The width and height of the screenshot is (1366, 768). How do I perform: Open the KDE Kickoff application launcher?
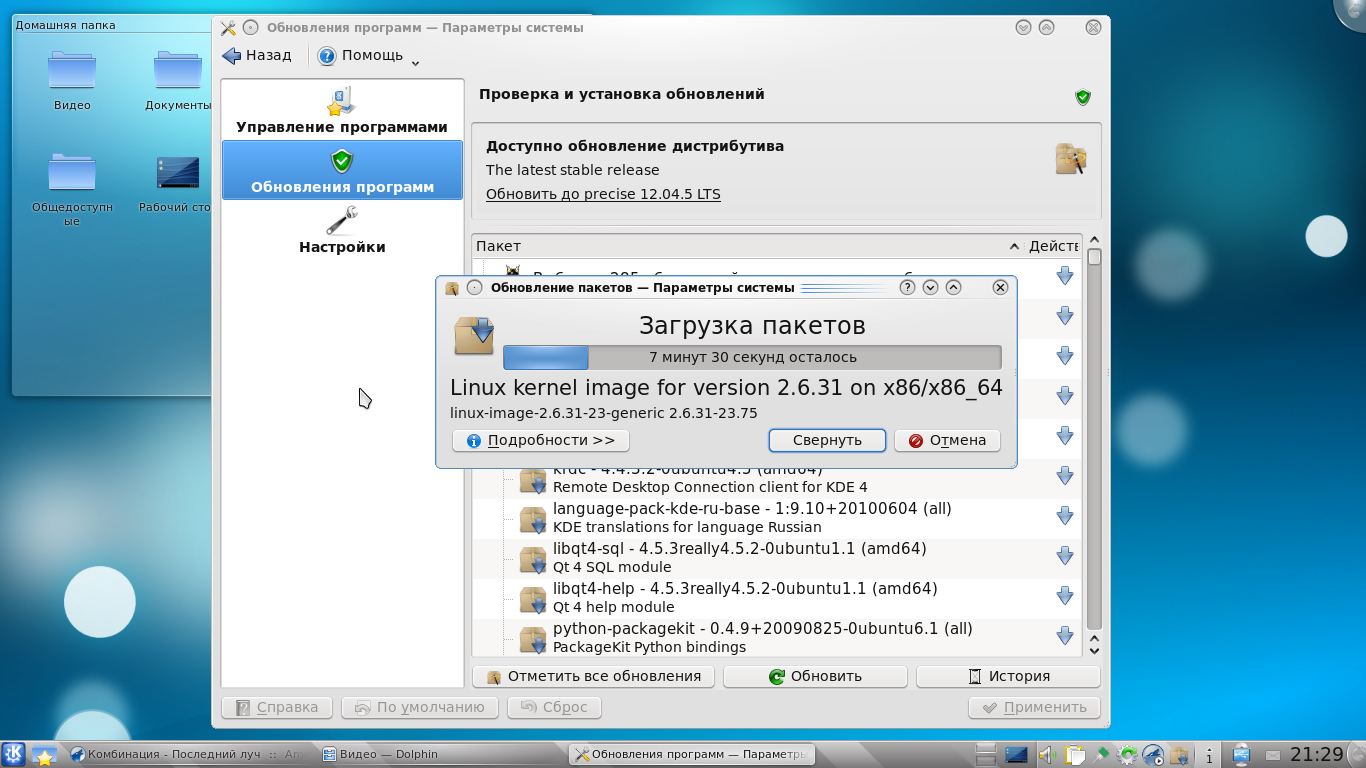coord(13,754)
